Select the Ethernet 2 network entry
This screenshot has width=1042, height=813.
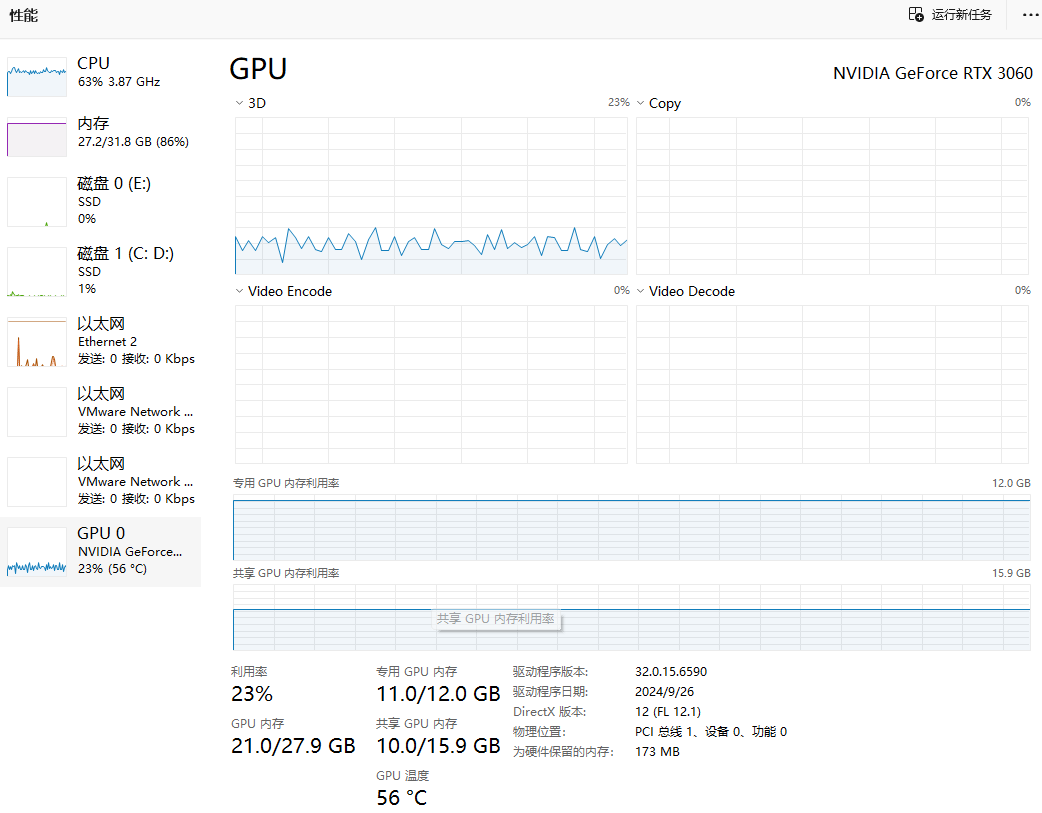108,341
